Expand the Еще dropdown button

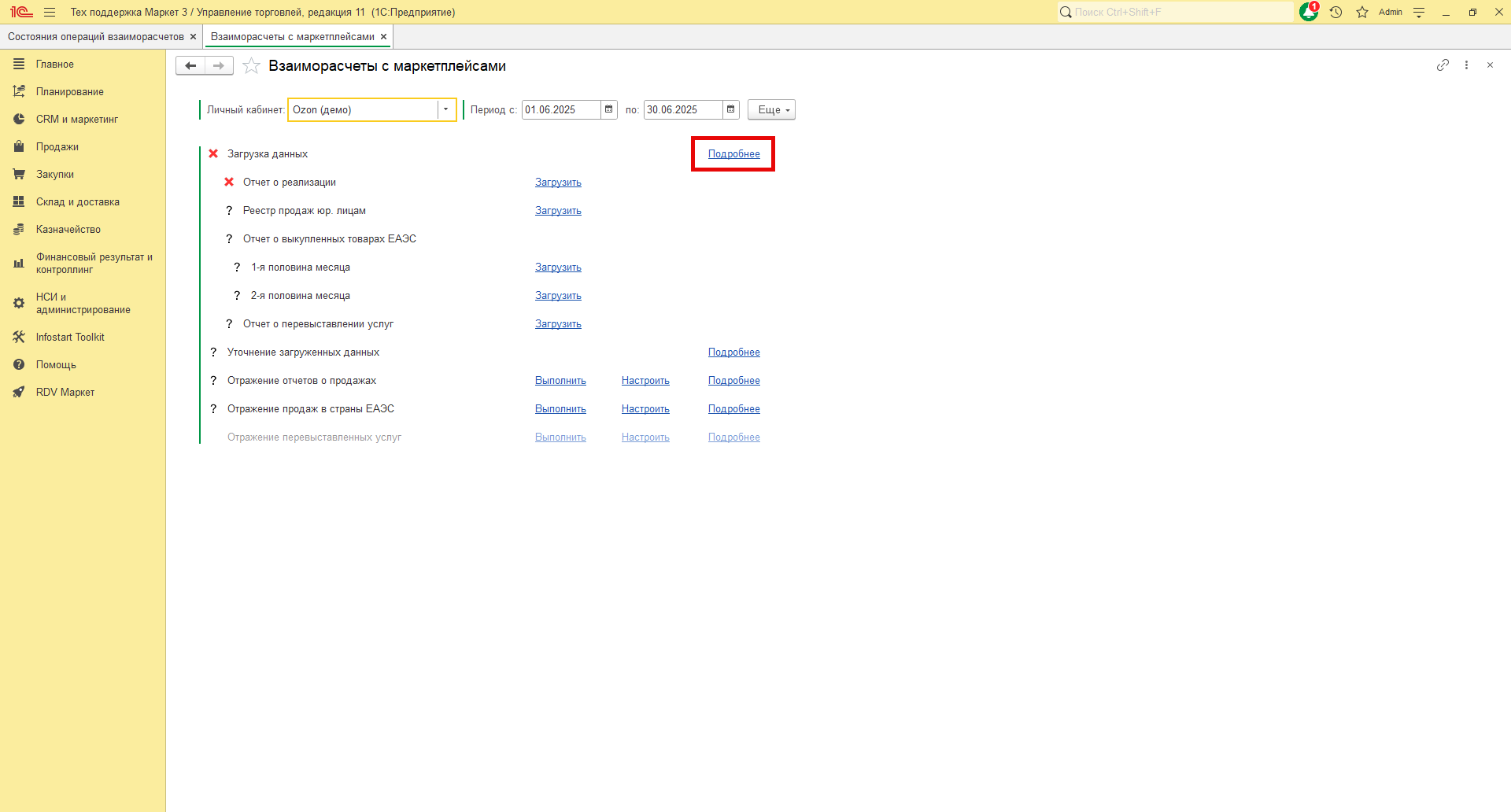(771, 110)
